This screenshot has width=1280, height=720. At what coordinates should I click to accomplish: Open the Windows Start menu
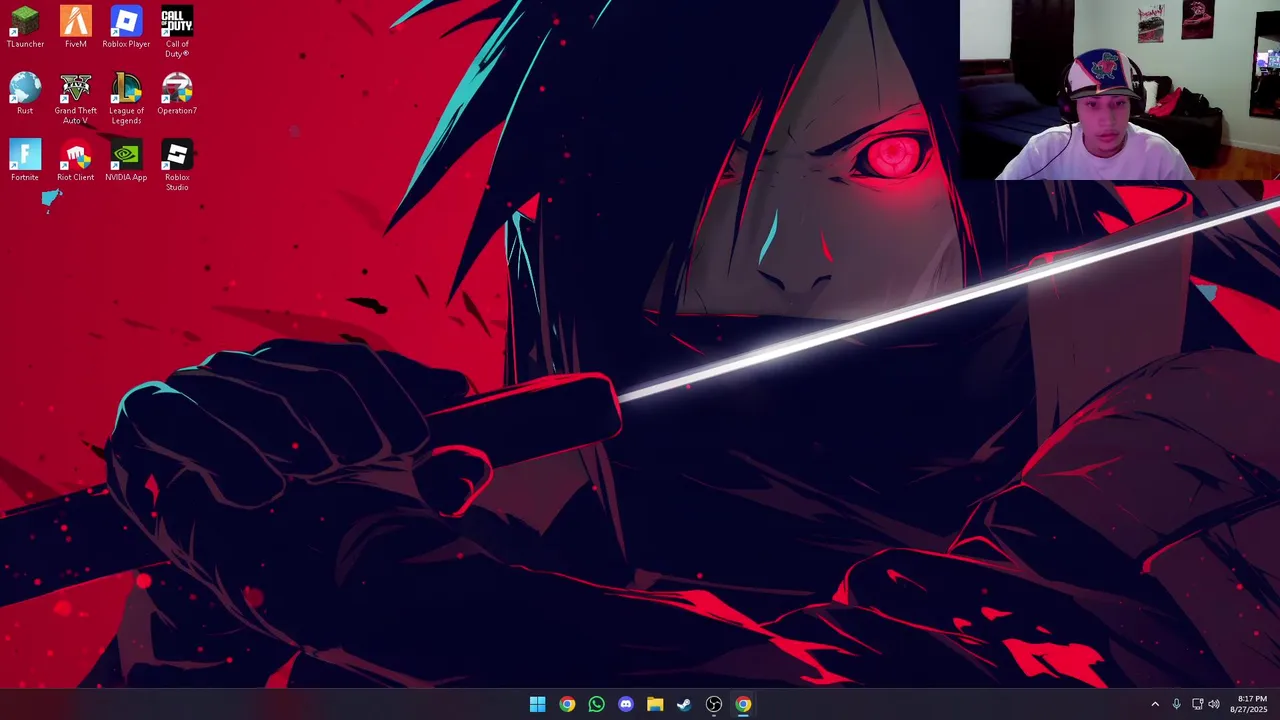(537, 704)
